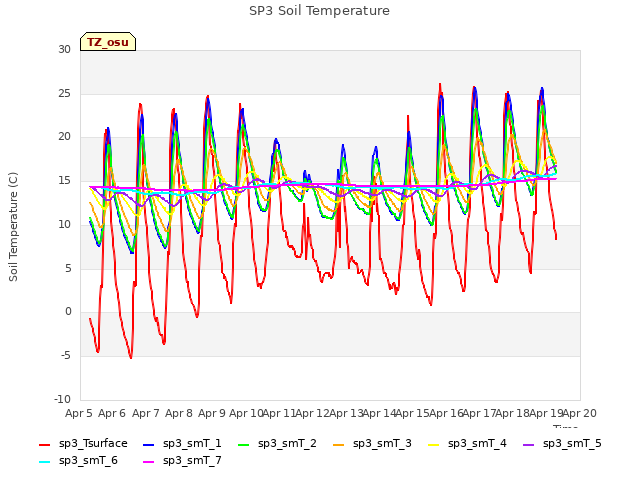The height and width of the screenshot is (480, 640).
Task: Click the -10 y-axis tick label
Action: point(62,399)
